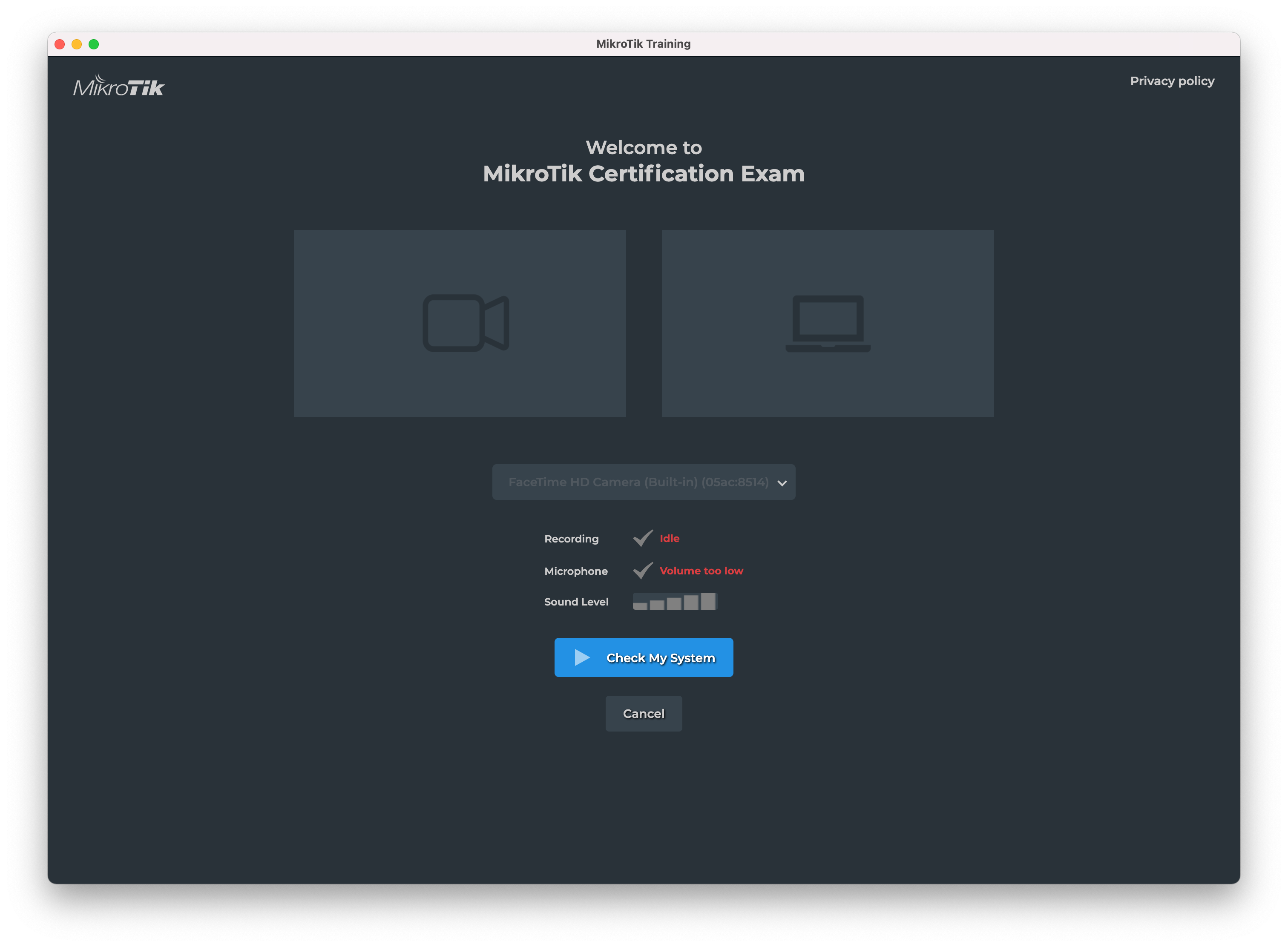Maximize window with green button
The height and width of the screenshot is (947, 1288).
pyautogui.click(x=94, y=44)
